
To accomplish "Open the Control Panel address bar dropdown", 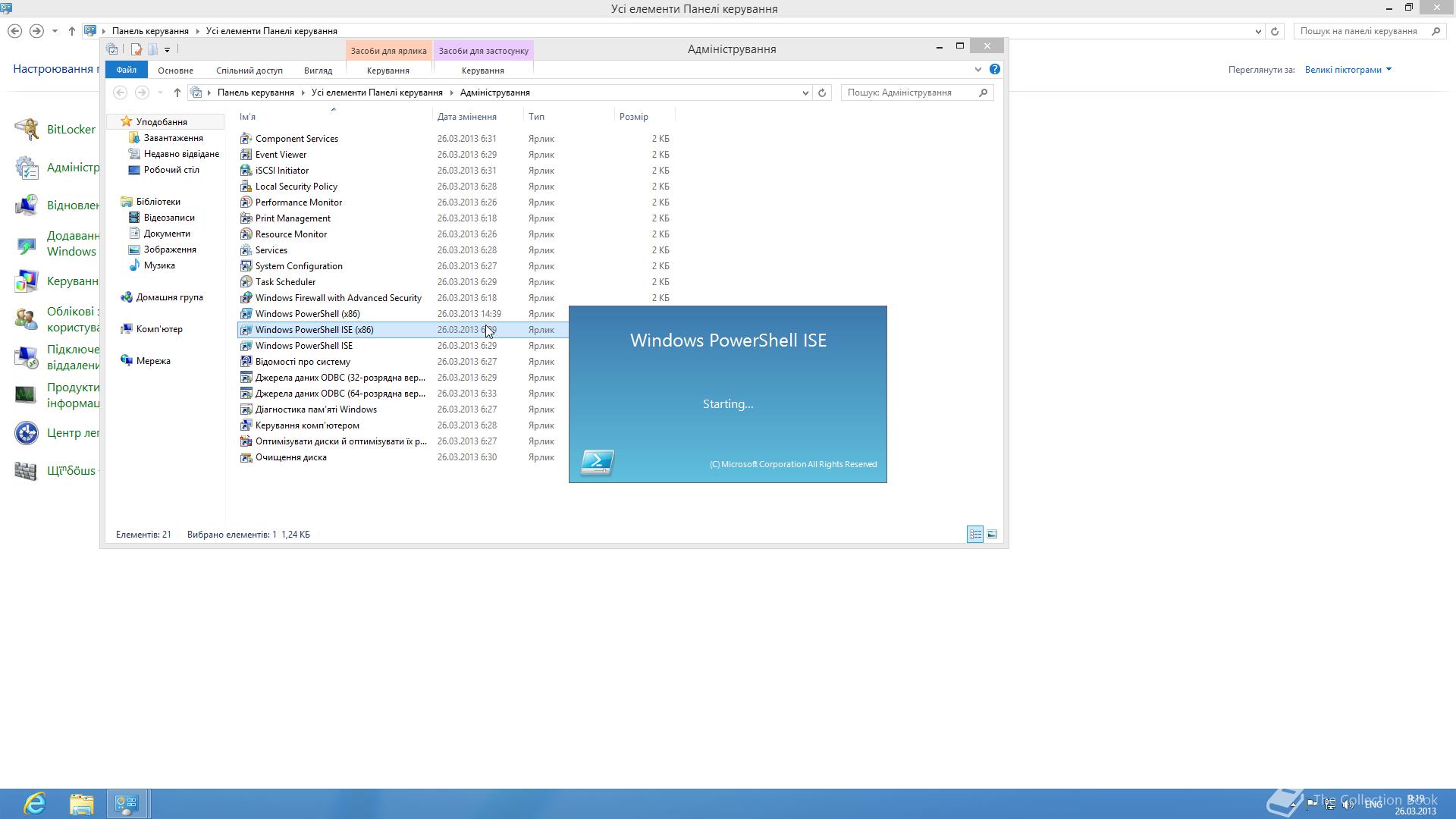I will pyautogui.click(x=1258, y=31).
